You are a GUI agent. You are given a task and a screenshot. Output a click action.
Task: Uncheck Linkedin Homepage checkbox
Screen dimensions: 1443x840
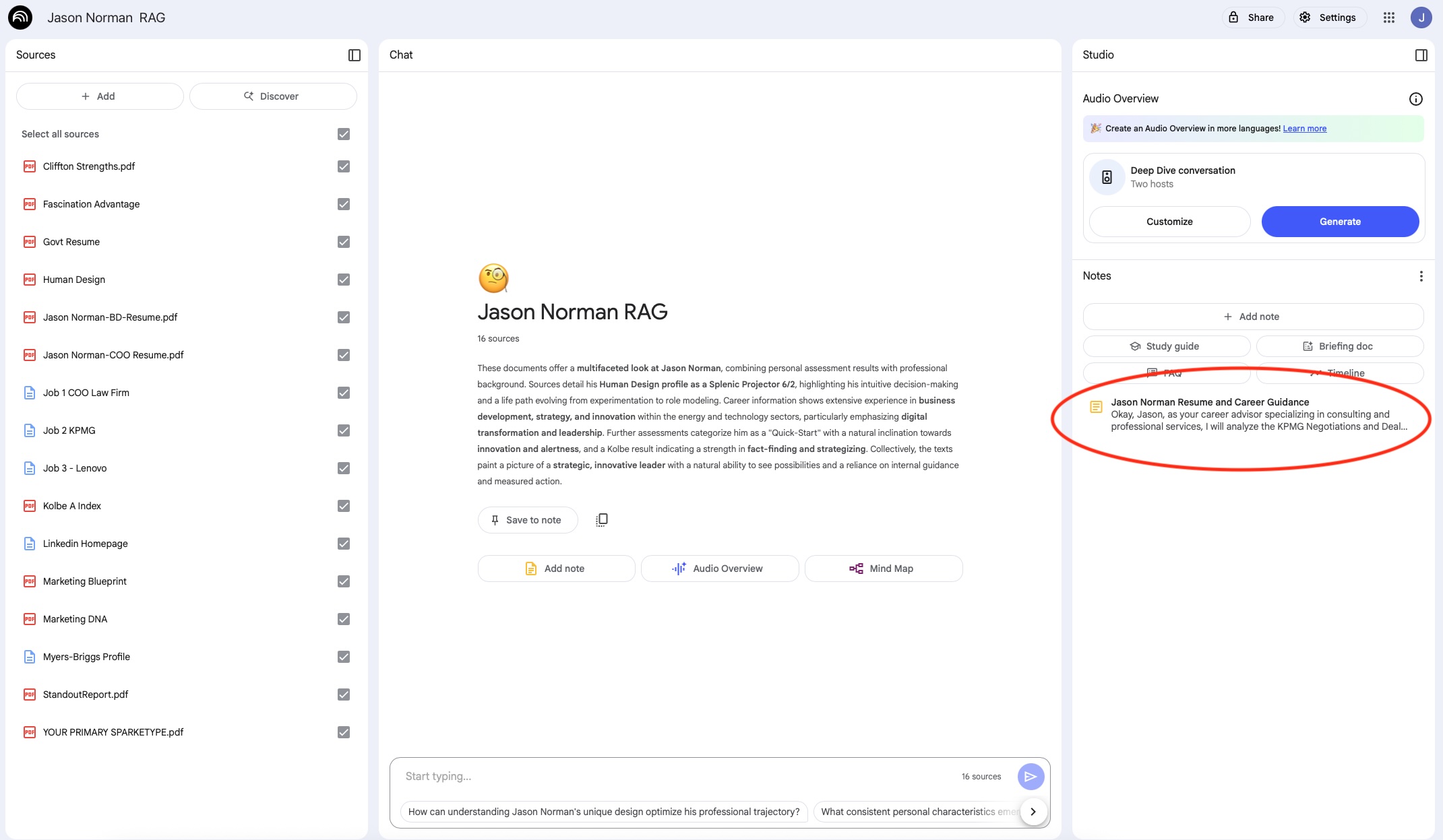344,544
